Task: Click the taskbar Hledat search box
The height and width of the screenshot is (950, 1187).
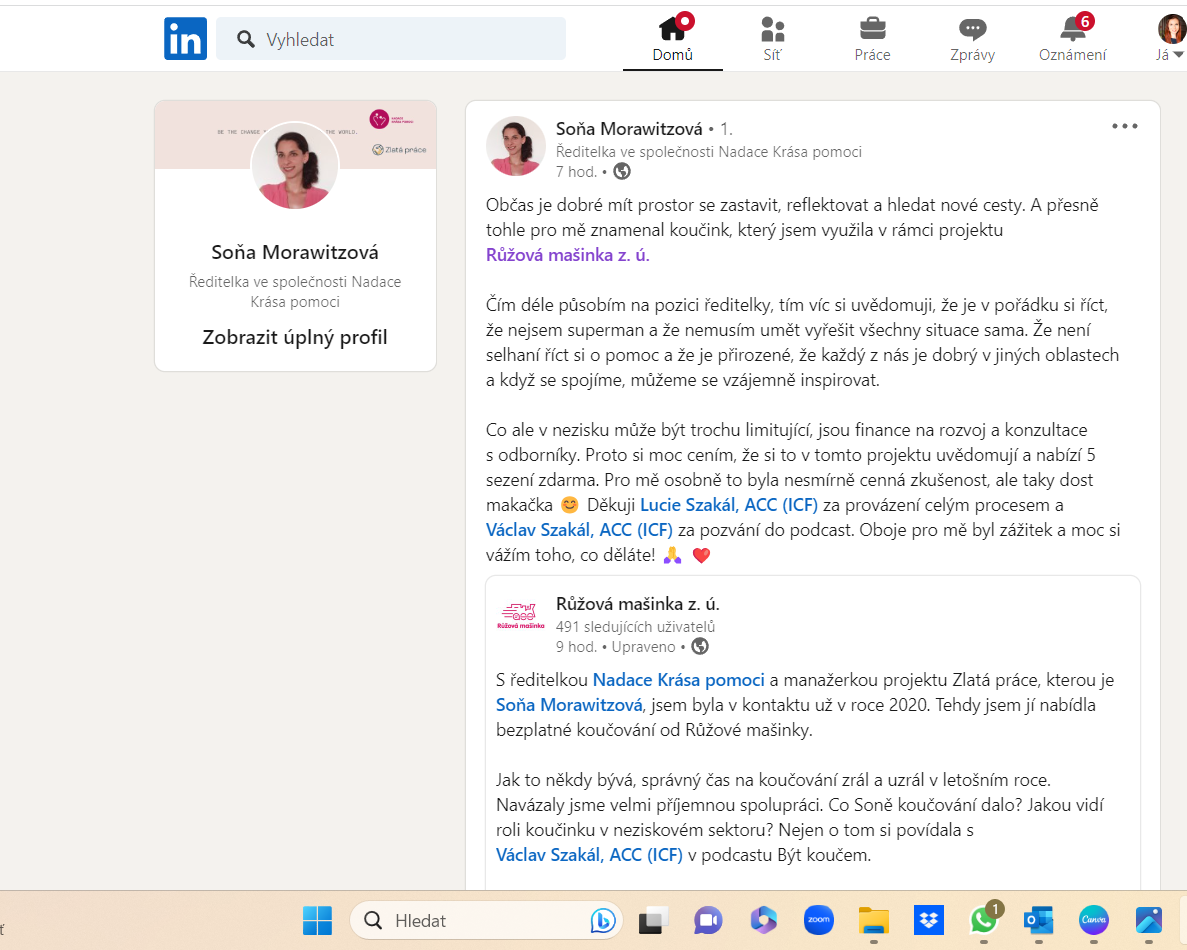Action: pyautogui.click(x=486, y=920)
